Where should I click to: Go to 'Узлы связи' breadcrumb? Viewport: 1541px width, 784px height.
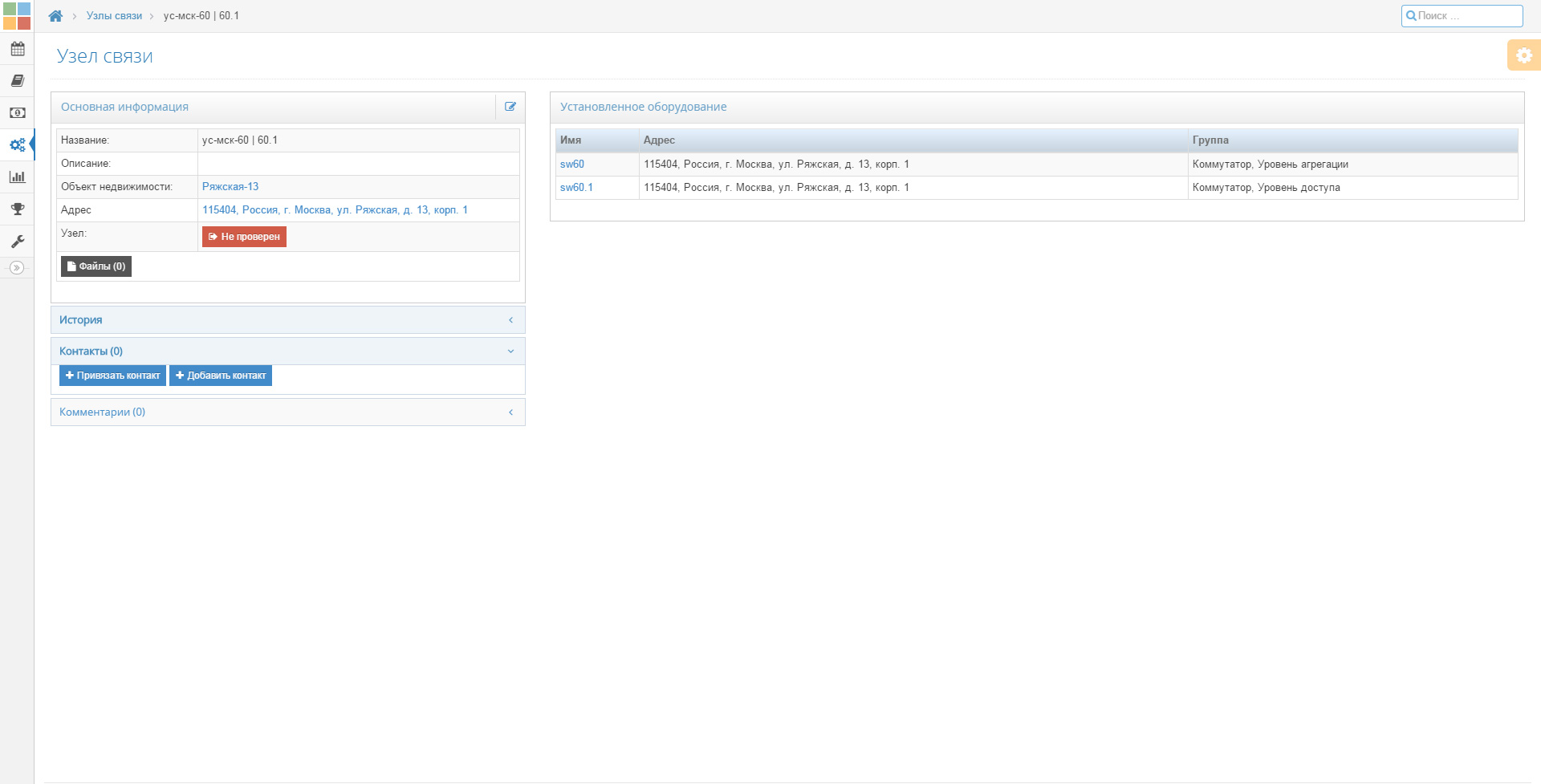pos(114,16)
